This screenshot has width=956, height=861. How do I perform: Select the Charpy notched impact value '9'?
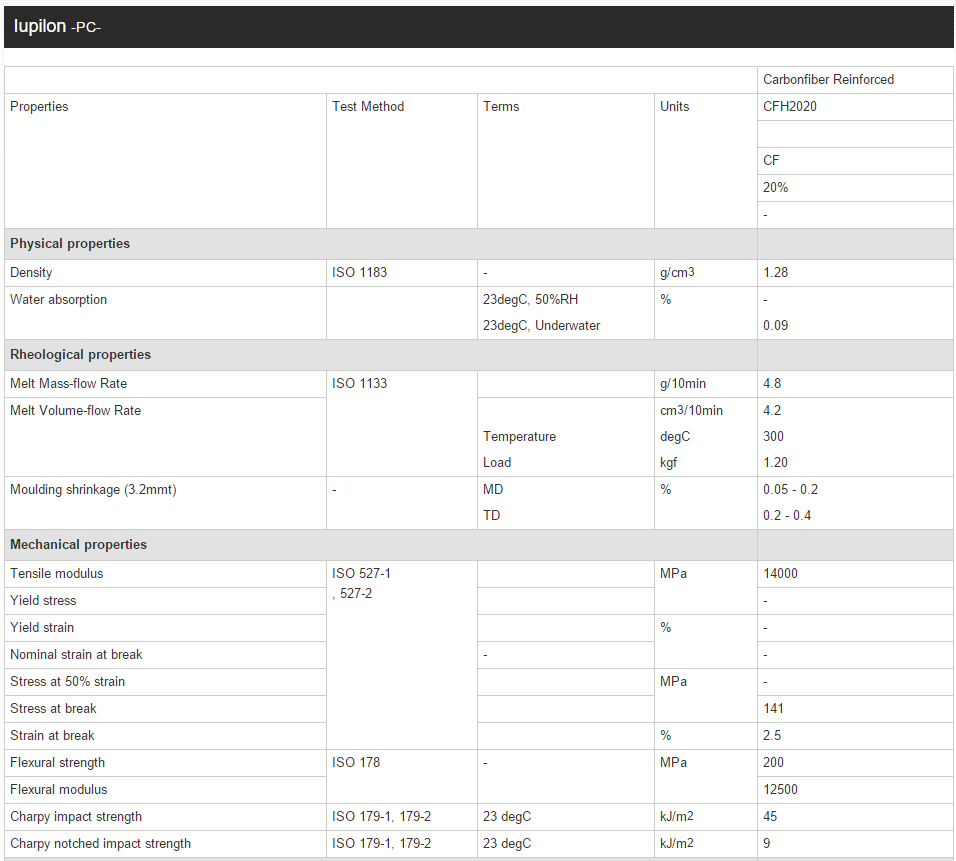tap(766, 844)
